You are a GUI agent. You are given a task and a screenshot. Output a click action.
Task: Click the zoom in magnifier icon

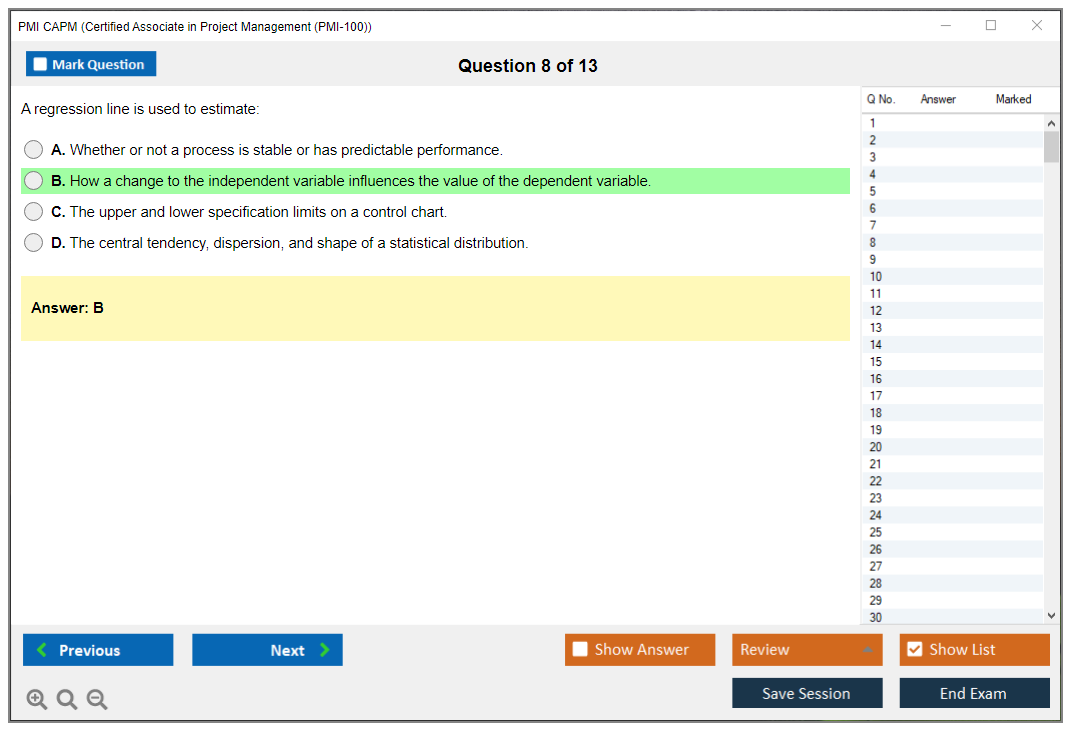pos(37,700)
